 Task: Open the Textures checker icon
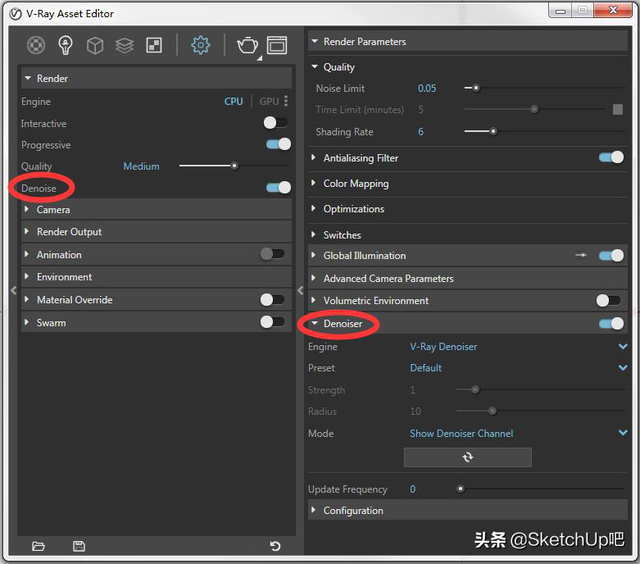pos(154,45)
